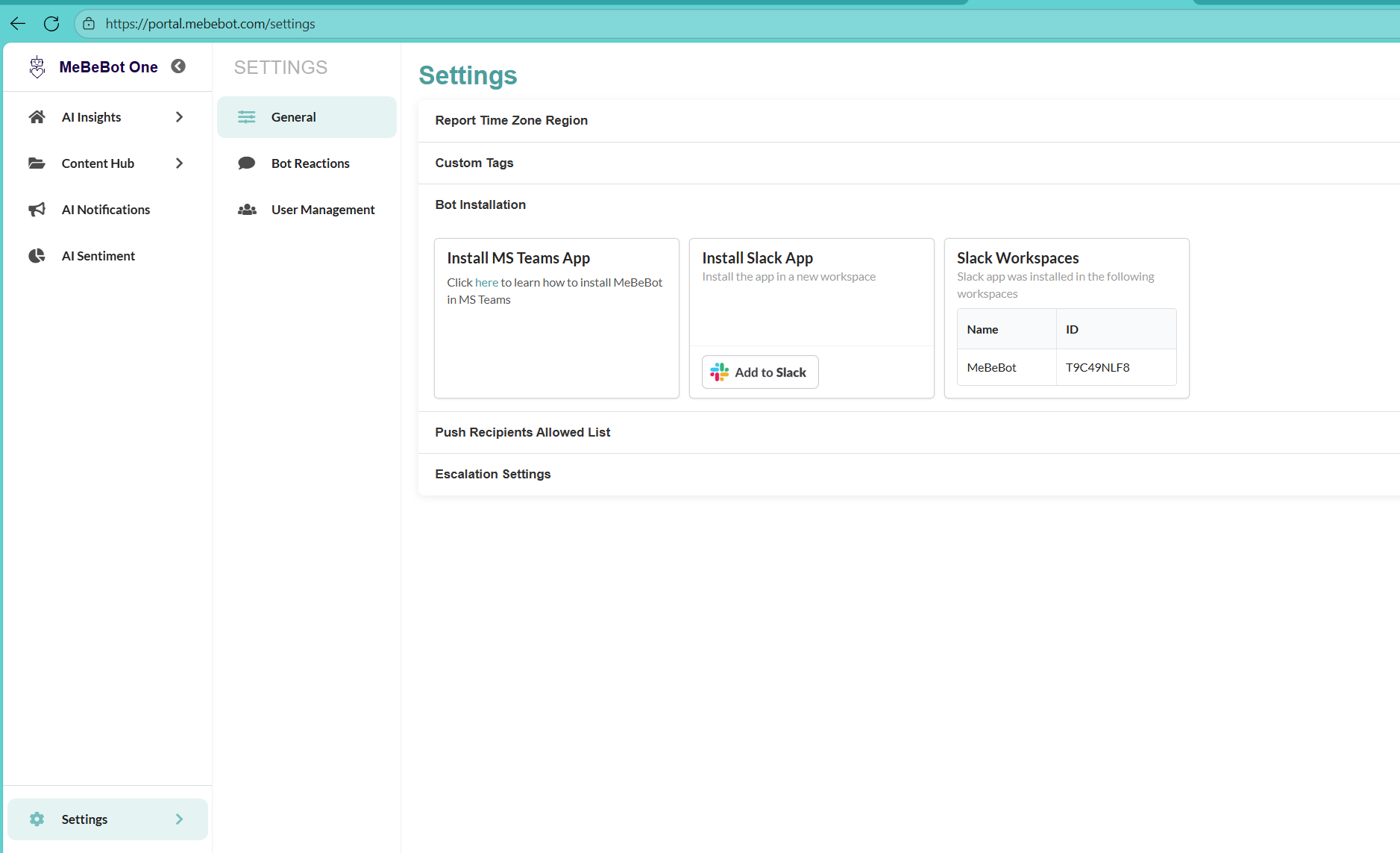The image size is (1400, 853).
Task: Click the Content Hub folder icon
Action: pos(37,163)
